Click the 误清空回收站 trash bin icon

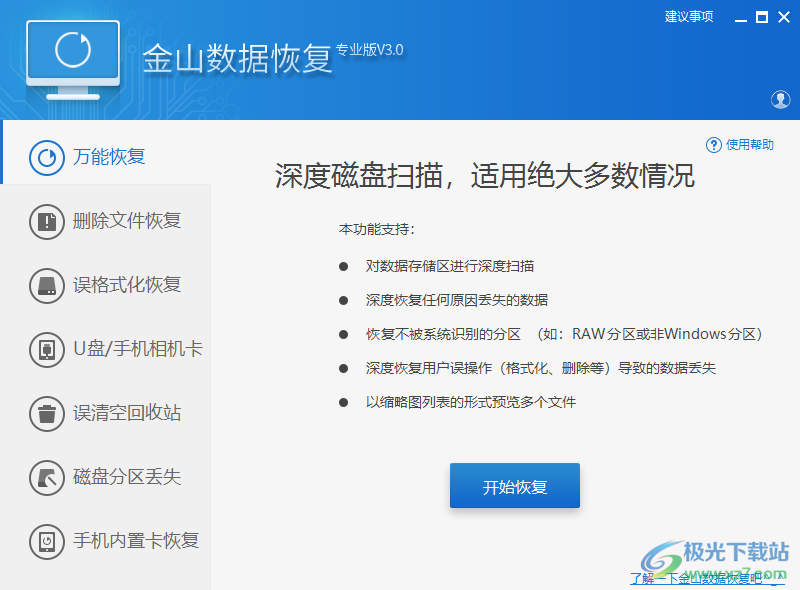(47, 414)
